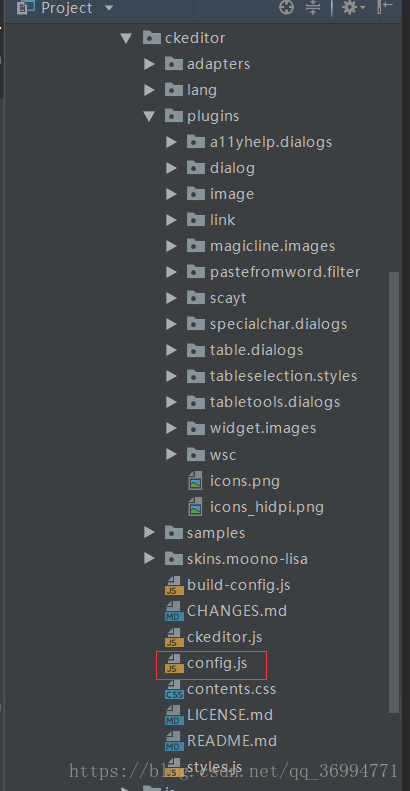
Task: Select the link folder name
Action: [222, 220]
